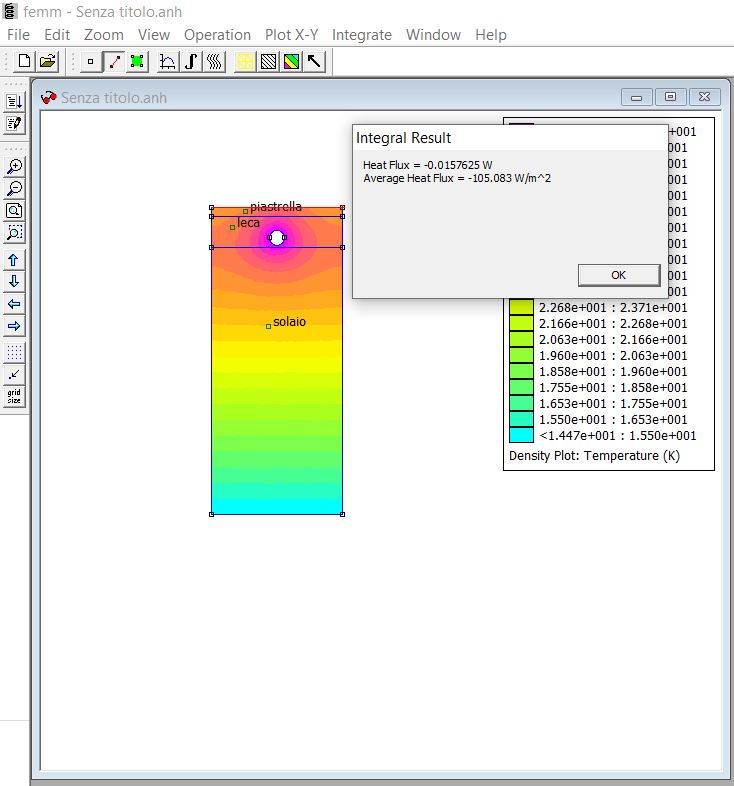Screen dimensions: 734x786
Task: Click the cyan legend color swatch
Action: pos(521,435)
